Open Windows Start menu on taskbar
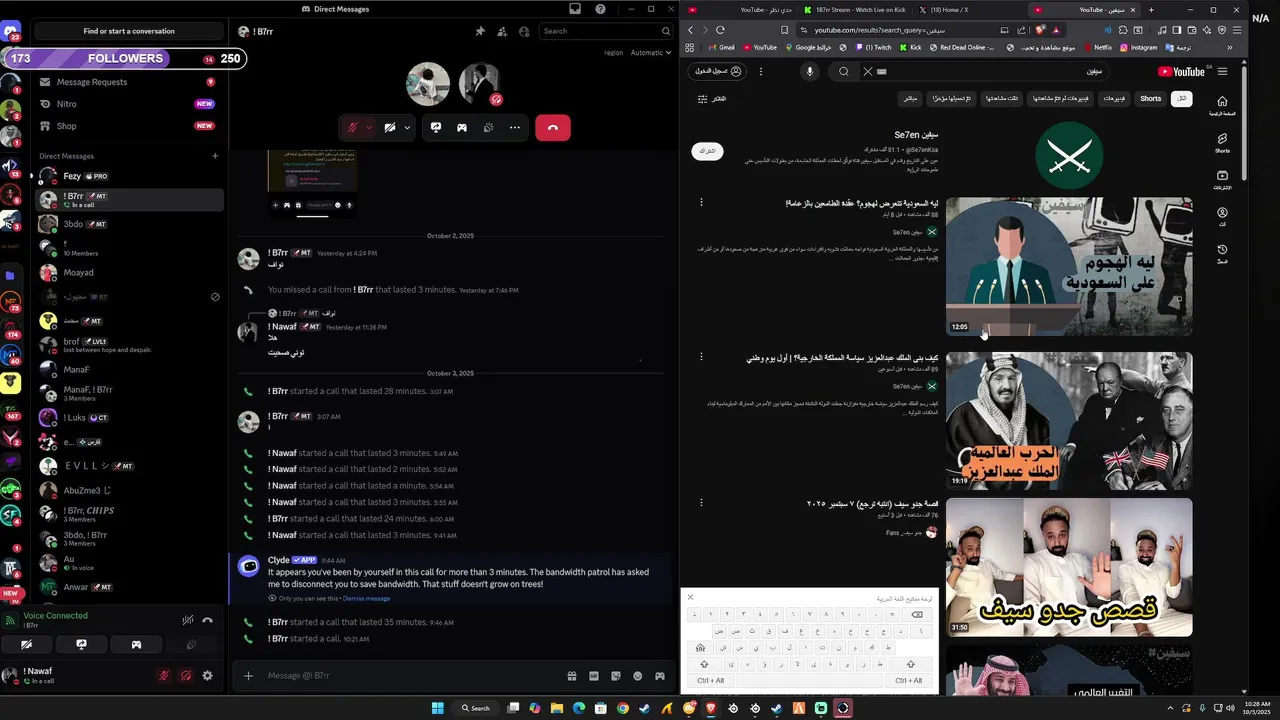The image size is (1280, 720). click(x=438, y=708)
